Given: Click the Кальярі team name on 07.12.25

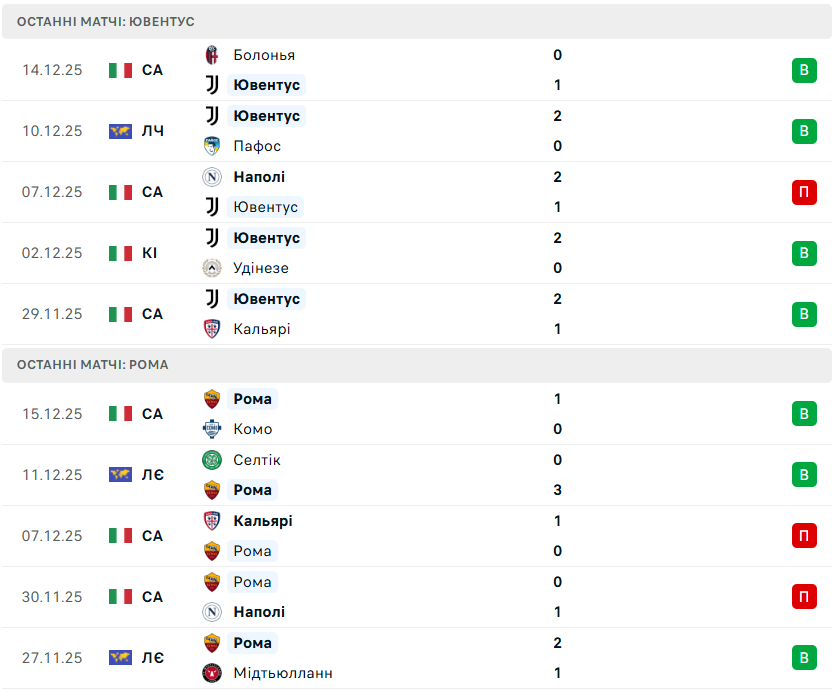Looking at the screenshot, I should (x=263, y=521).
